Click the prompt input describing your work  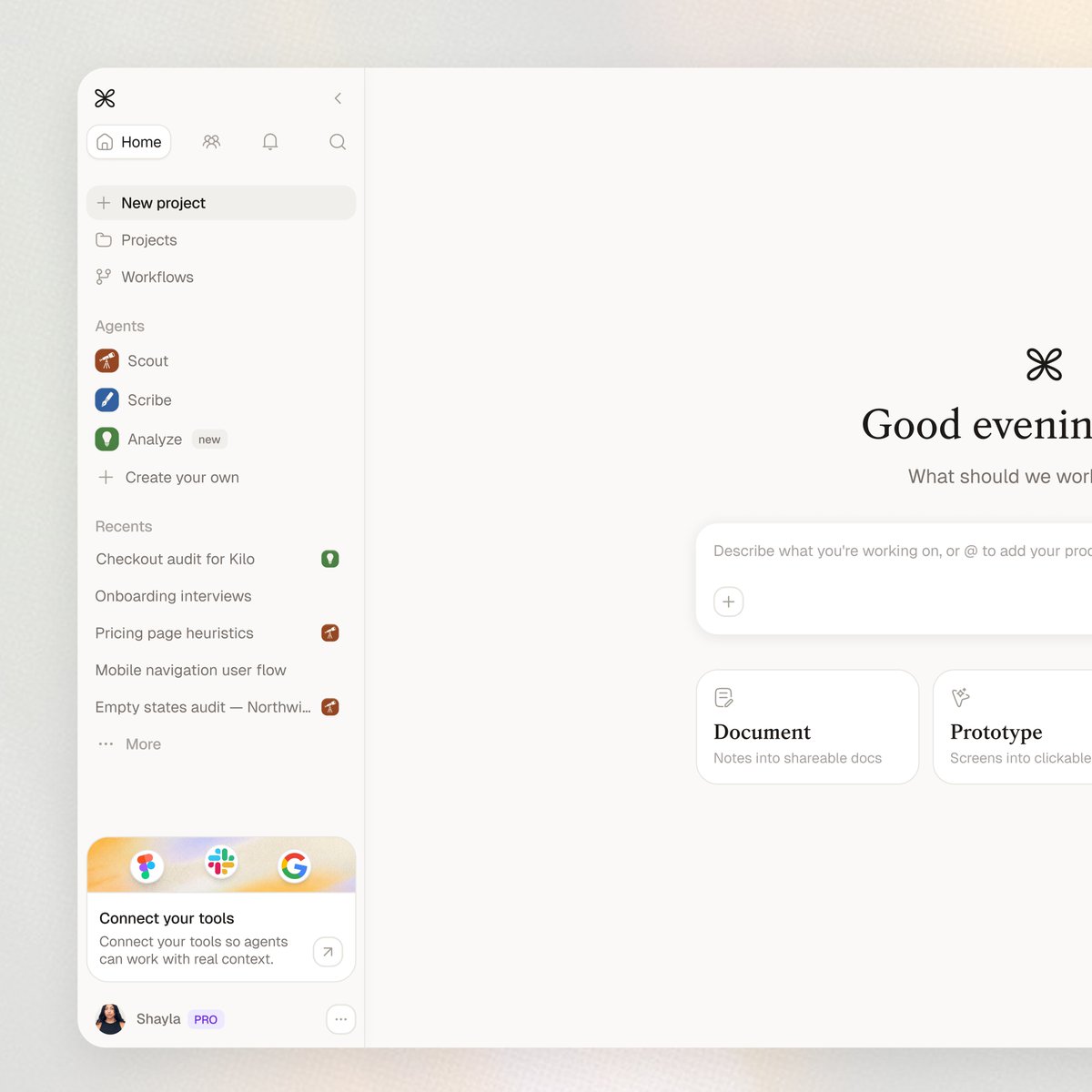pos(902,551)
